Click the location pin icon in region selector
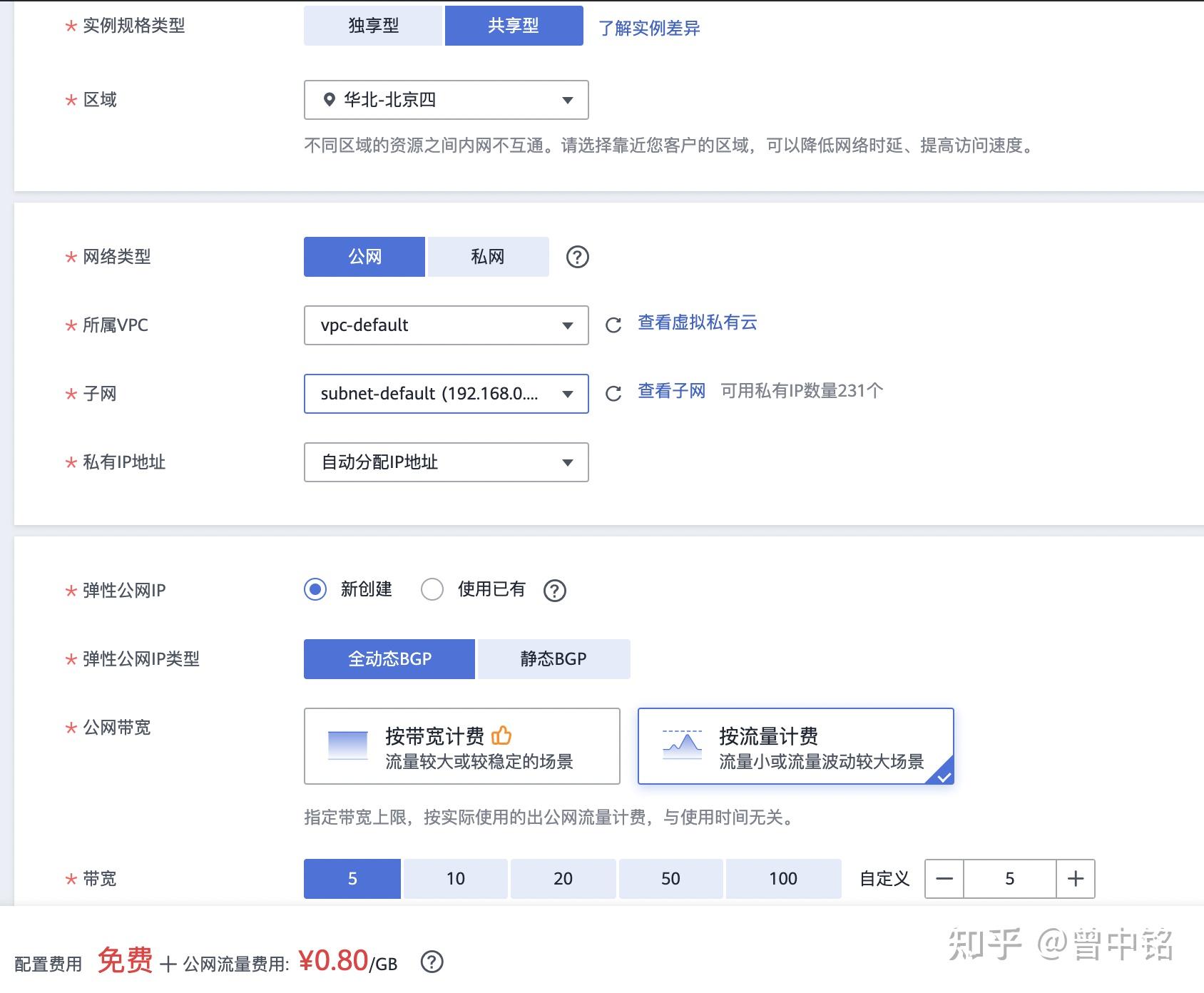Screen dimensions: 1204x993 coord(328,100)
